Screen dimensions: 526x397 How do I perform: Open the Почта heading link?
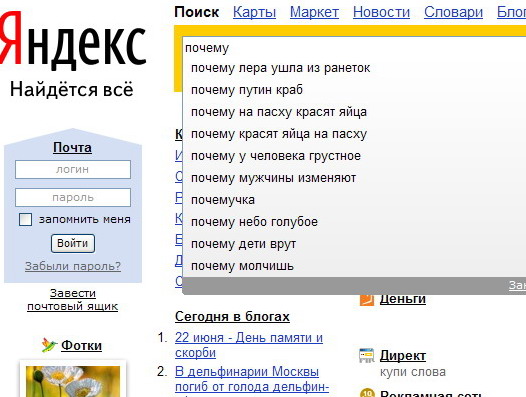click(72, 148)
